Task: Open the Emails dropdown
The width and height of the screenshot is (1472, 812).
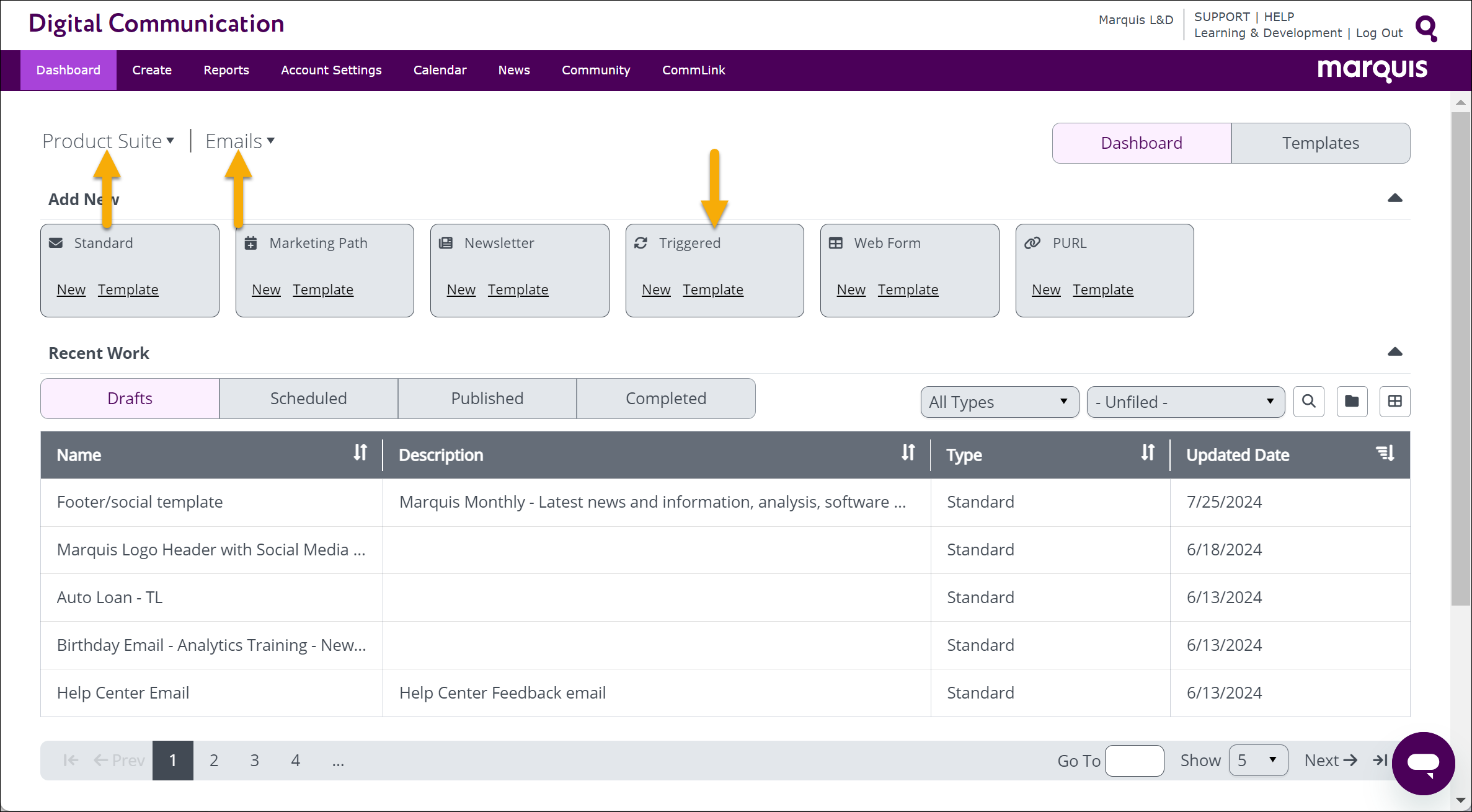Action: pos(240,141)
